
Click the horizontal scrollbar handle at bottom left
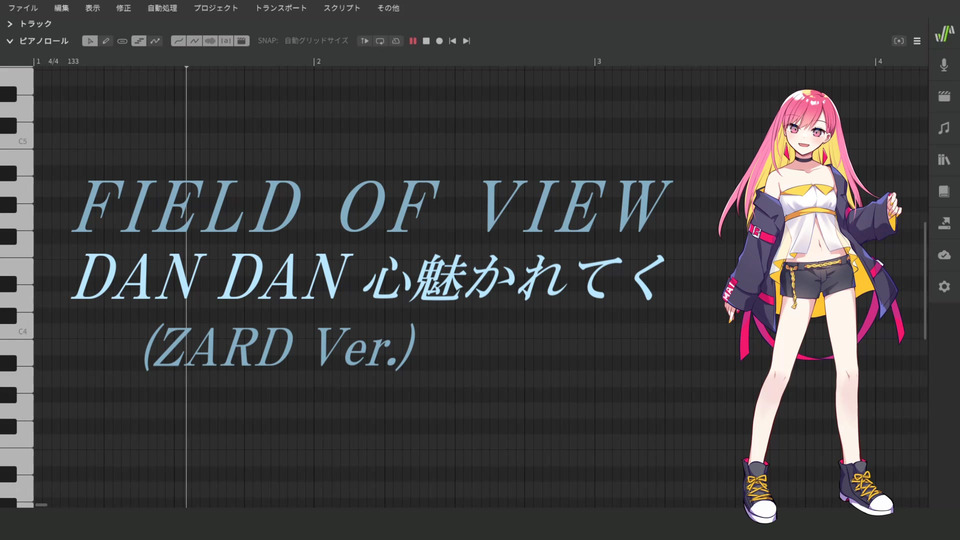pos(41,504)
